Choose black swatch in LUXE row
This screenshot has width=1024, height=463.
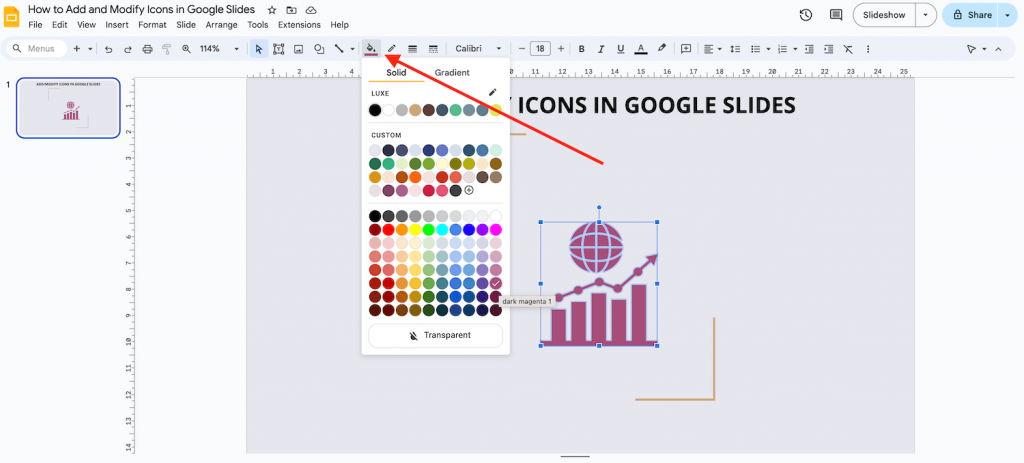(375, 110)
